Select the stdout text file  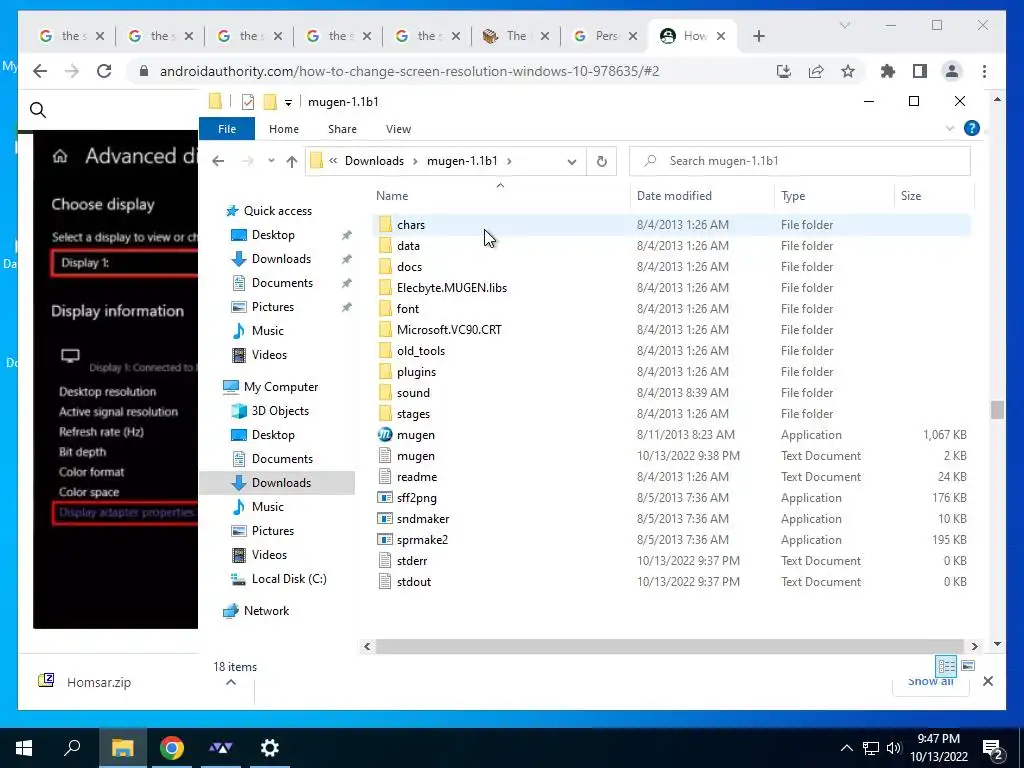pyautogui.click(x=413, y=581)
